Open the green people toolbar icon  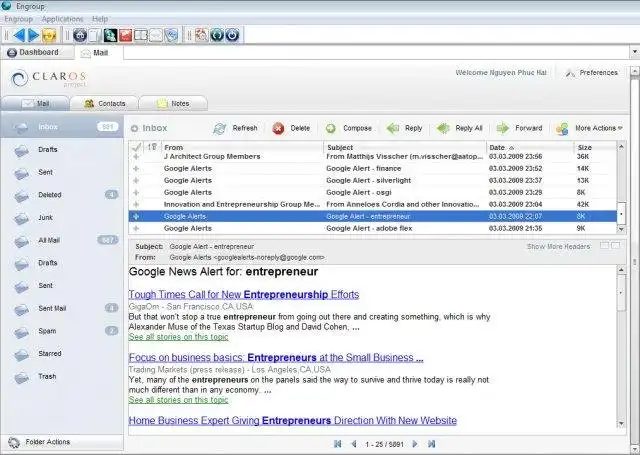[x=110, y=35]
